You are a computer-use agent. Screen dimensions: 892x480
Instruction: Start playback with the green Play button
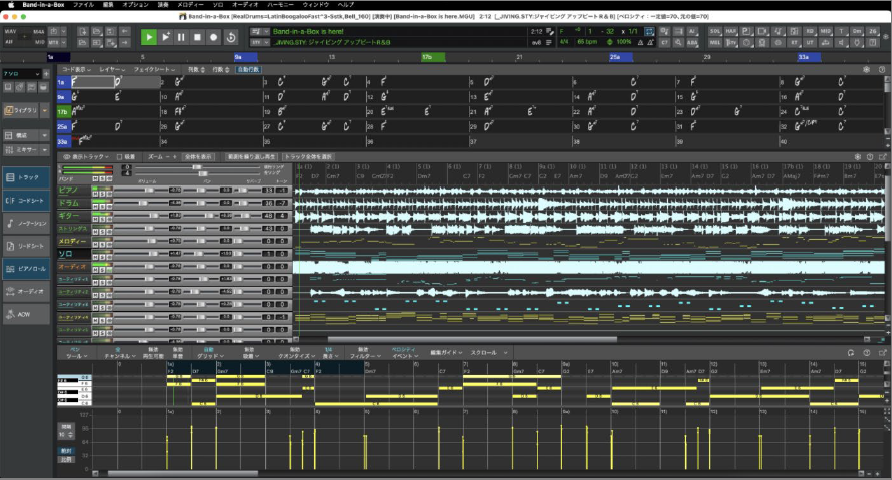(148, 37)
